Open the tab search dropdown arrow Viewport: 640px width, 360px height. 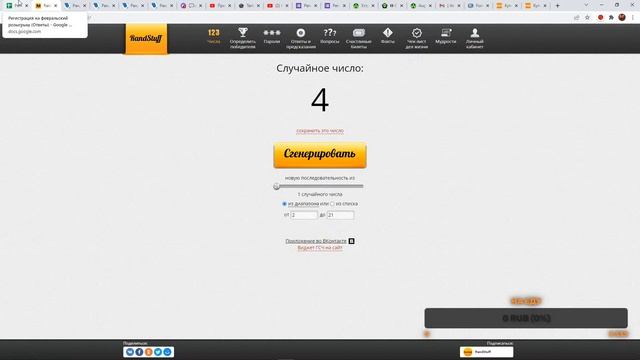[586, 5]
